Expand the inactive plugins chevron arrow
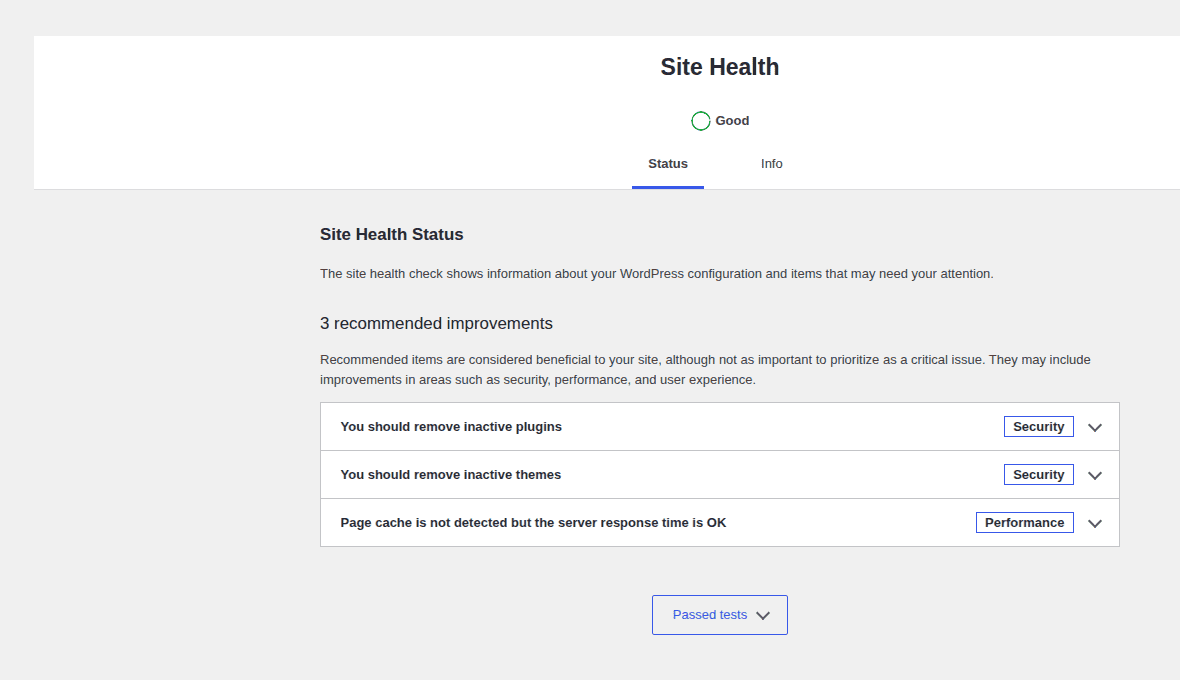1180x680 pixels. coord(1095,427)
